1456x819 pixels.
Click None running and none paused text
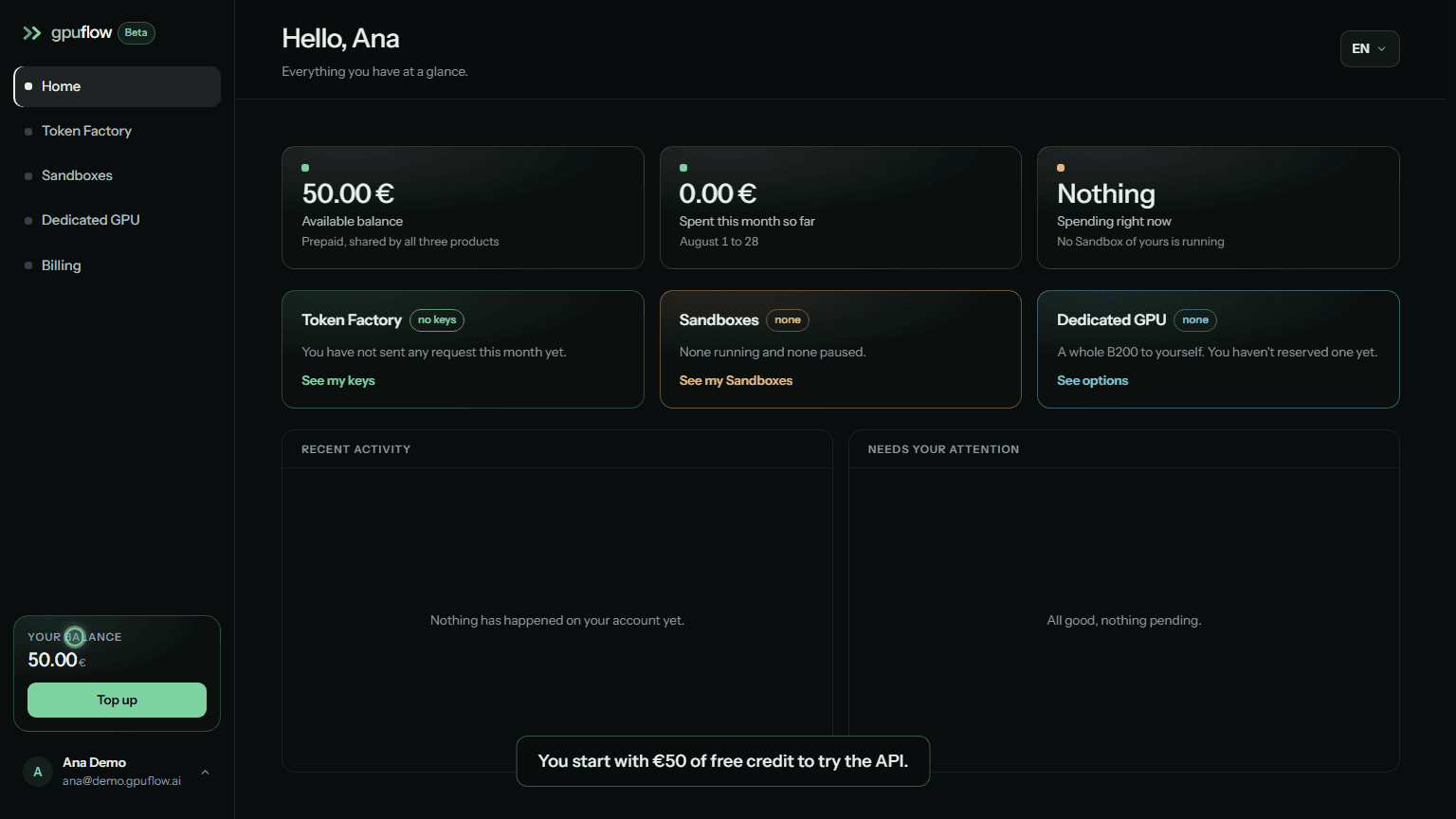click(773, 352)
